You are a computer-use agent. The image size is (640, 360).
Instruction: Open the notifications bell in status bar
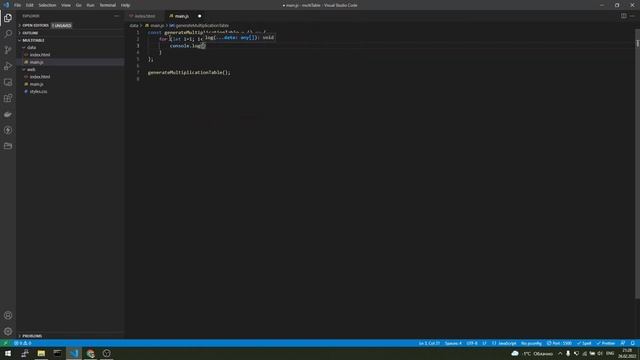[x=633, y=343]
